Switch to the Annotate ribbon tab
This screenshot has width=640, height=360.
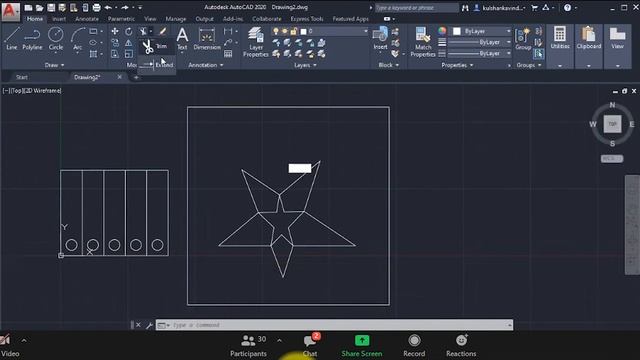coord(87,19)
